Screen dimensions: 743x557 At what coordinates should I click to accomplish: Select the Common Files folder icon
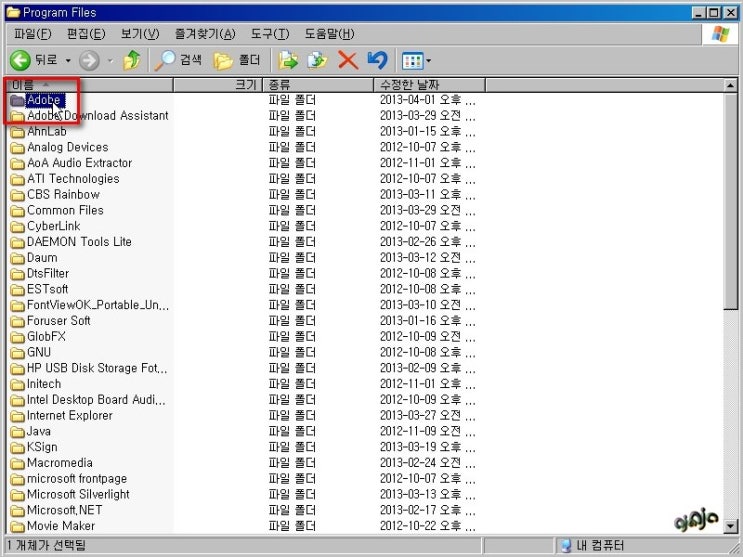(x=18, y=210)
